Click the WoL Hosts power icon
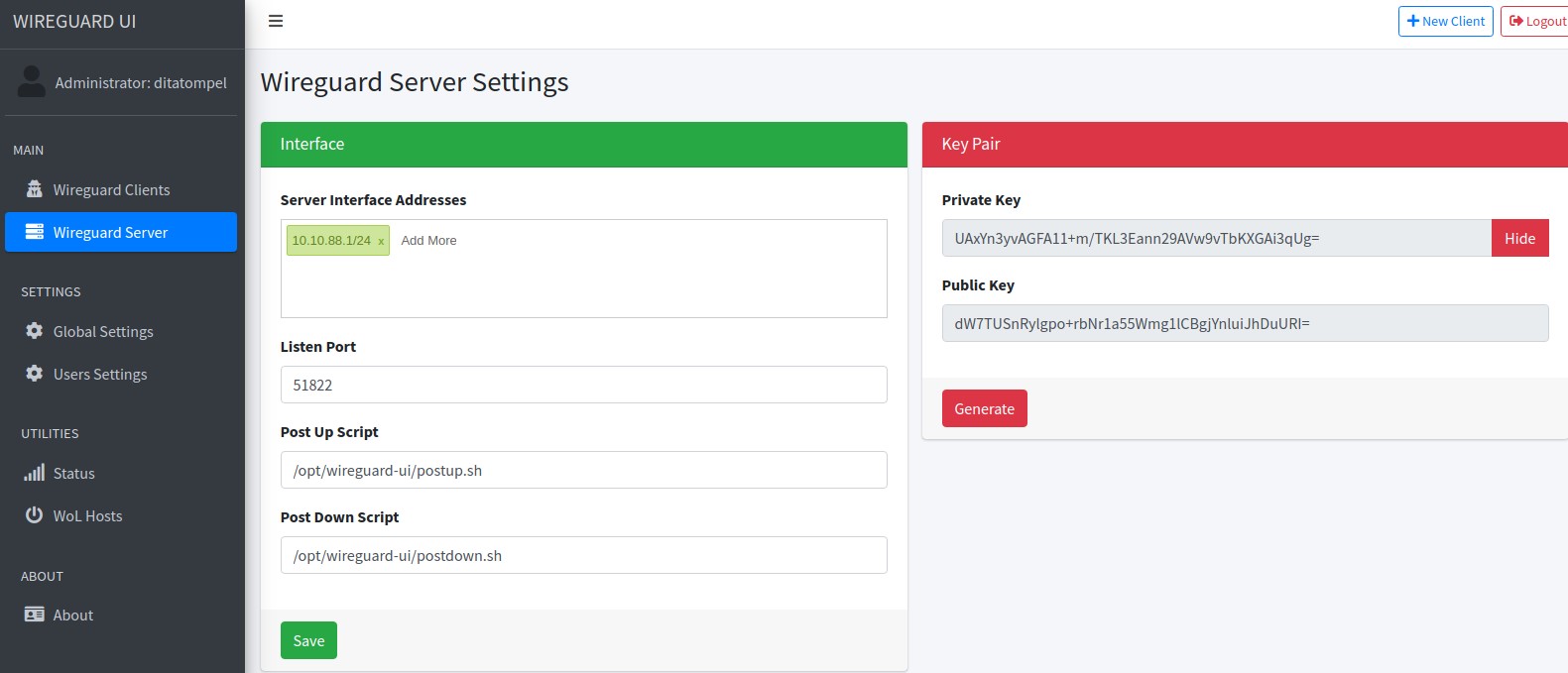Screen dimensions: 1568x673 (x=35, y=515)
